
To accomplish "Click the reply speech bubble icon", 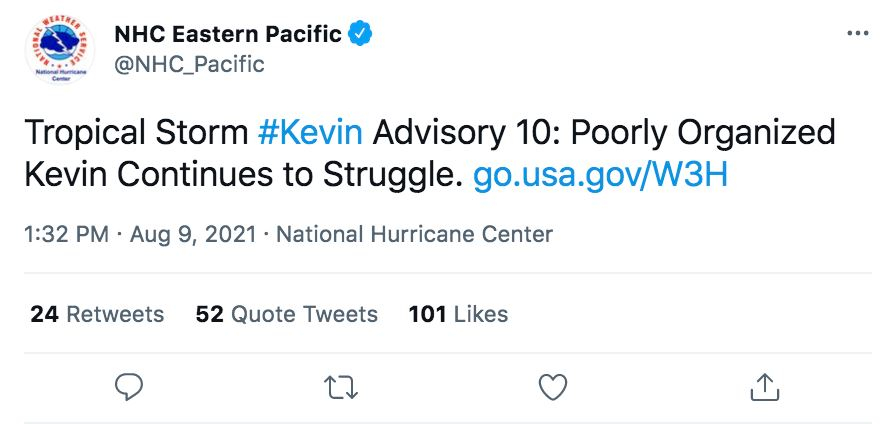I will coord(129,386).
